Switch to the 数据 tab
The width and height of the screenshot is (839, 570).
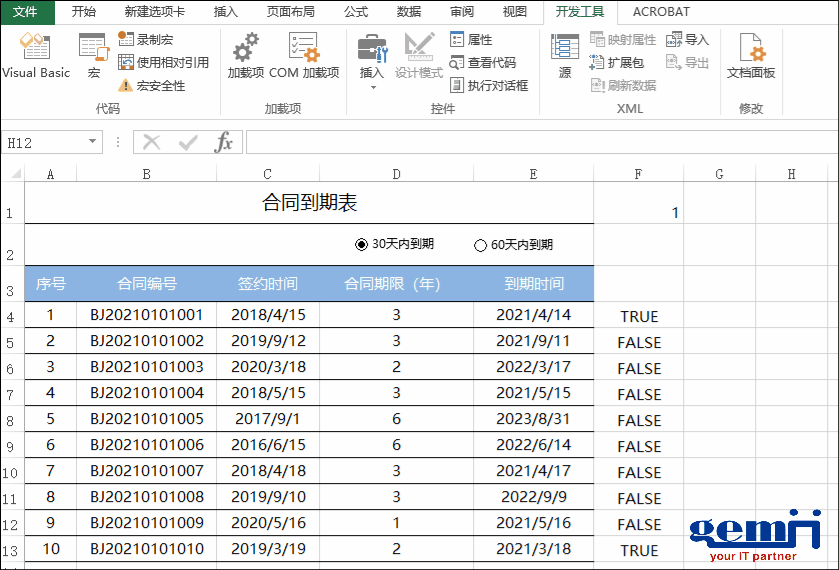[x=409, y=12]
